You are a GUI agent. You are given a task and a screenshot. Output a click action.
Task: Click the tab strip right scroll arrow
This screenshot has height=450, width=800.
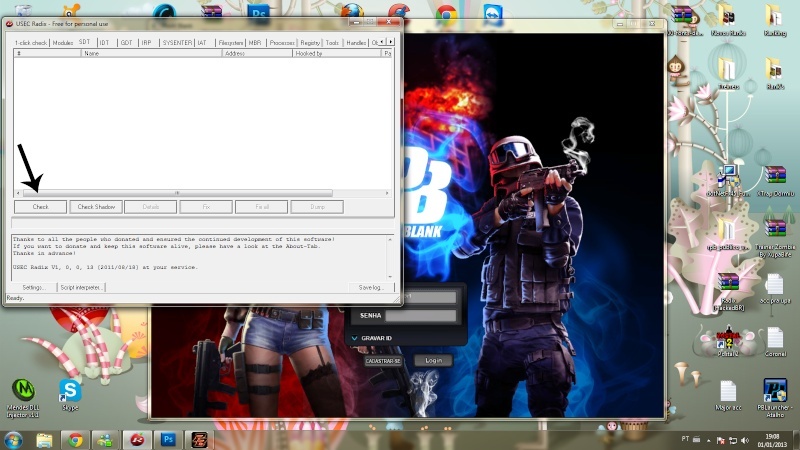[391, 42]
